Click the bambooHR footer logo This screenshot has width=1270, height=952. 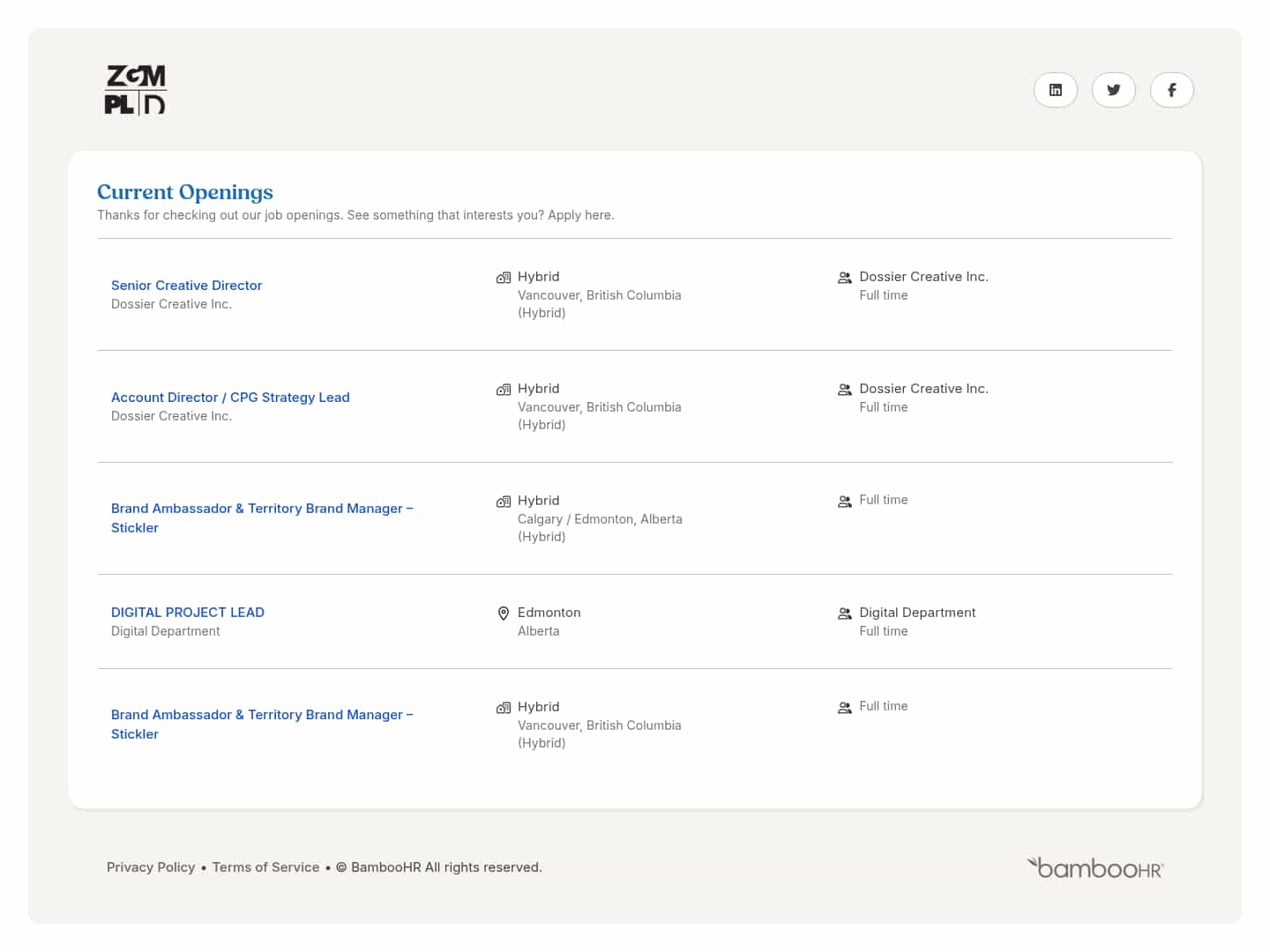coord(1095,867)
